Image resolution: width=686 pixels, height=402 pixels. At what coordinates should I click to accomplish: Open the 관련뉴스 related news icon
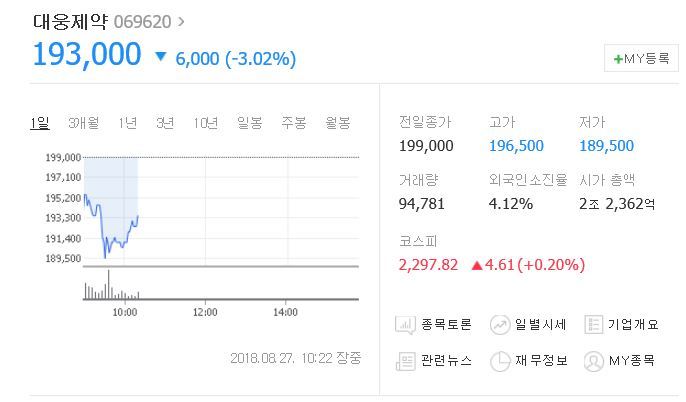pyautogui.click(x=406, y=360)
